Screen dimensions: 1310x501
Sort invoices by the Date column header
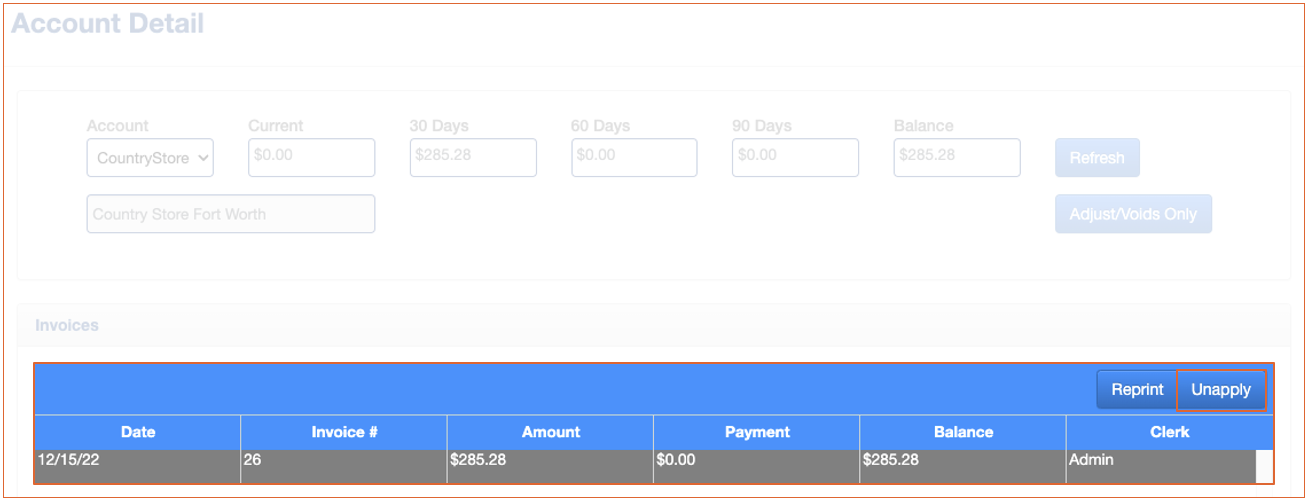click(138, 432)
